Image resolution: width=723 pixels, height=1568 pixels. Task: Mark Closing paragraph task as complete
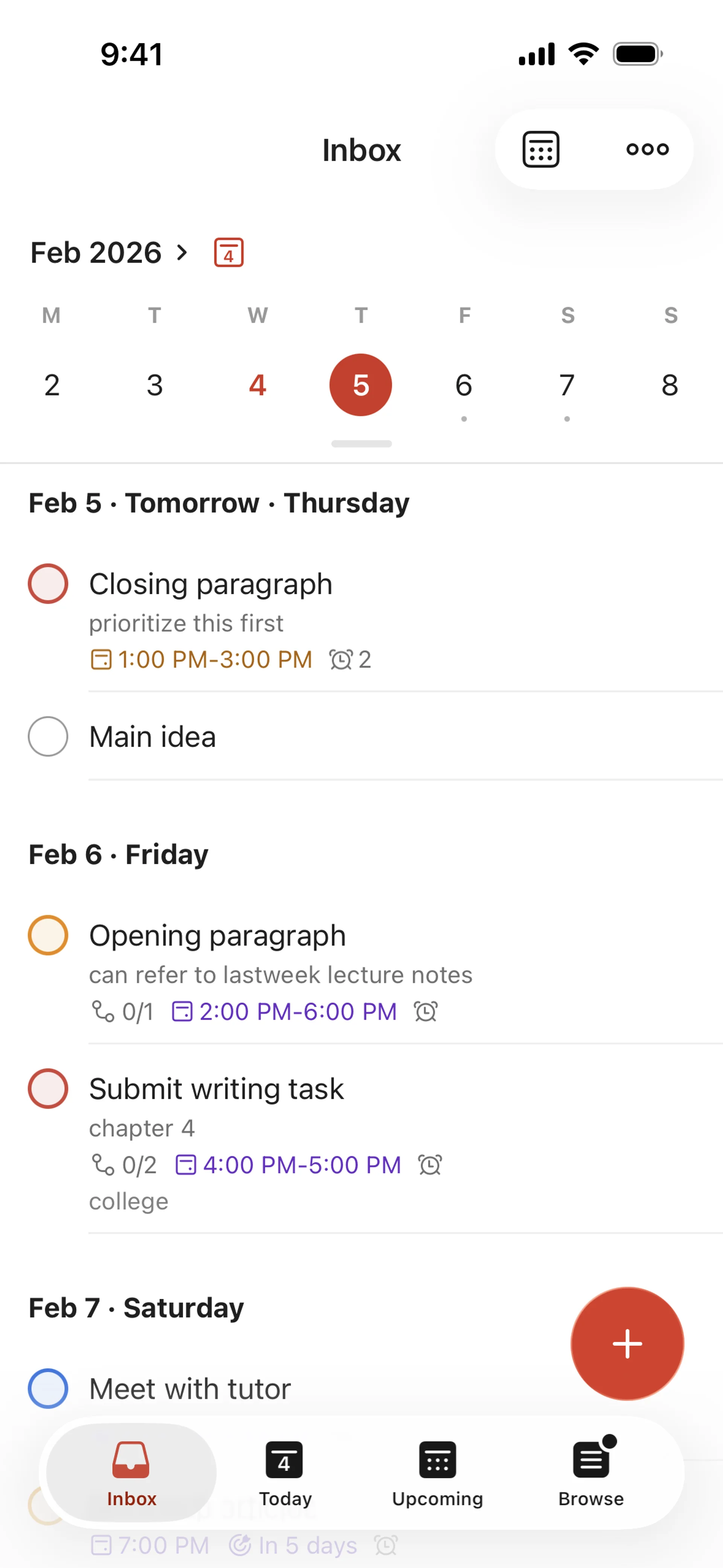(48, 584)
